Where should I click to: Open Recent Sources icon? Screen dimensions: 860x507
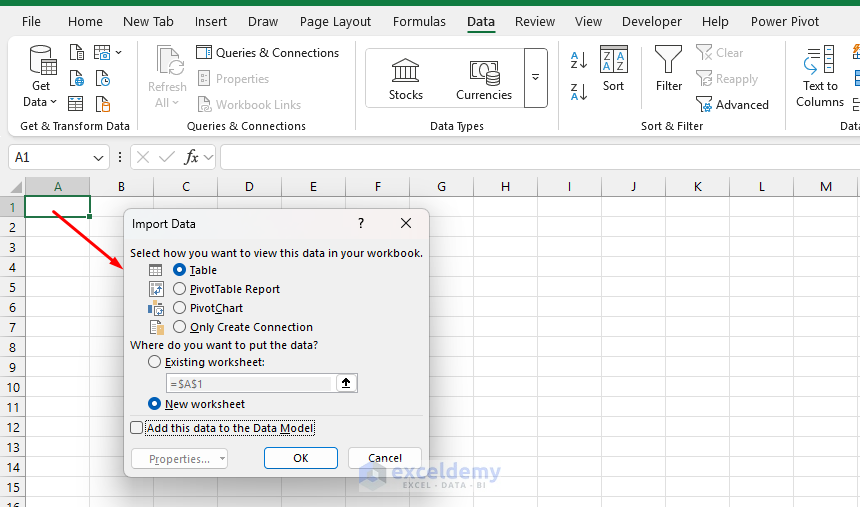pyautogui.click(x=103, y=78)
